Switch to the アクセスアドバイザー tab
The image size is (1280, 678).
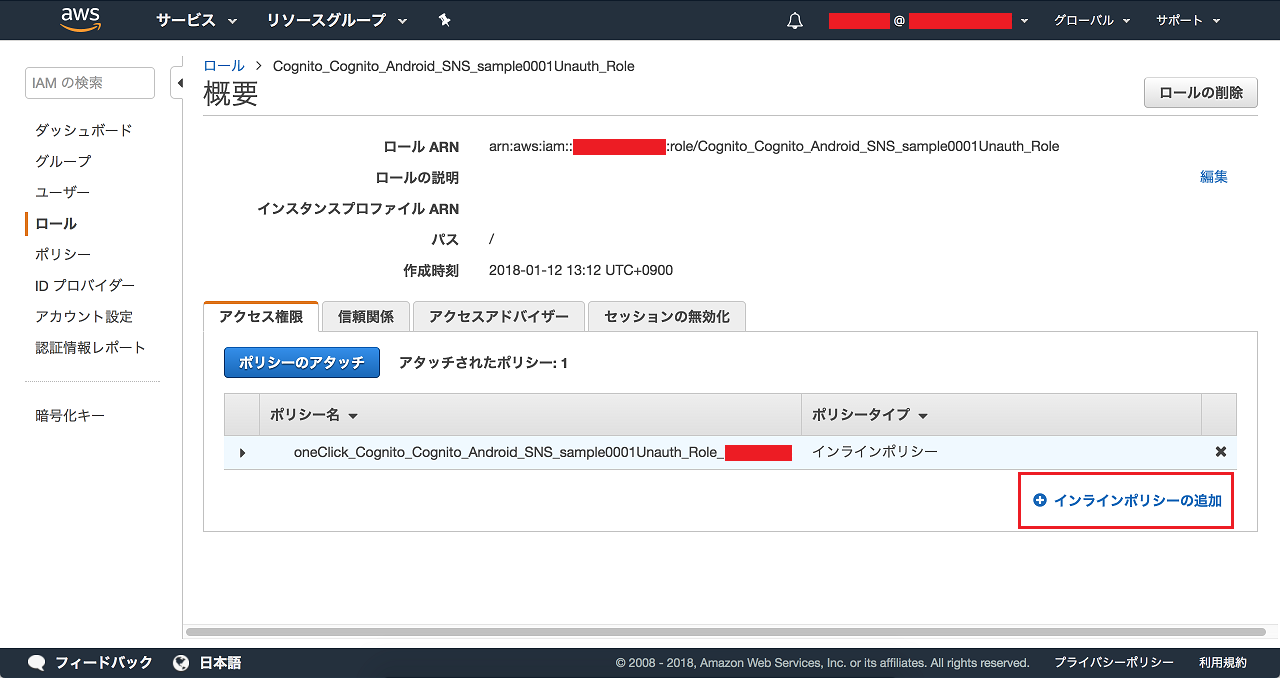pyautogui.click(x=499, y=317)
